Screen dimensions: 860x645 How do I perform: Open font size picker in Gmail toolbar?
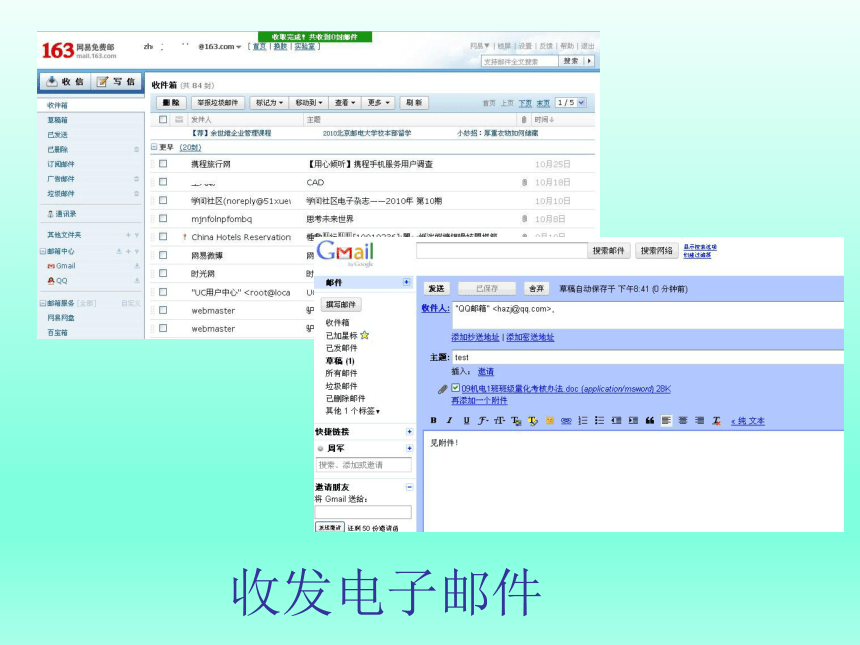coord(500,420)
